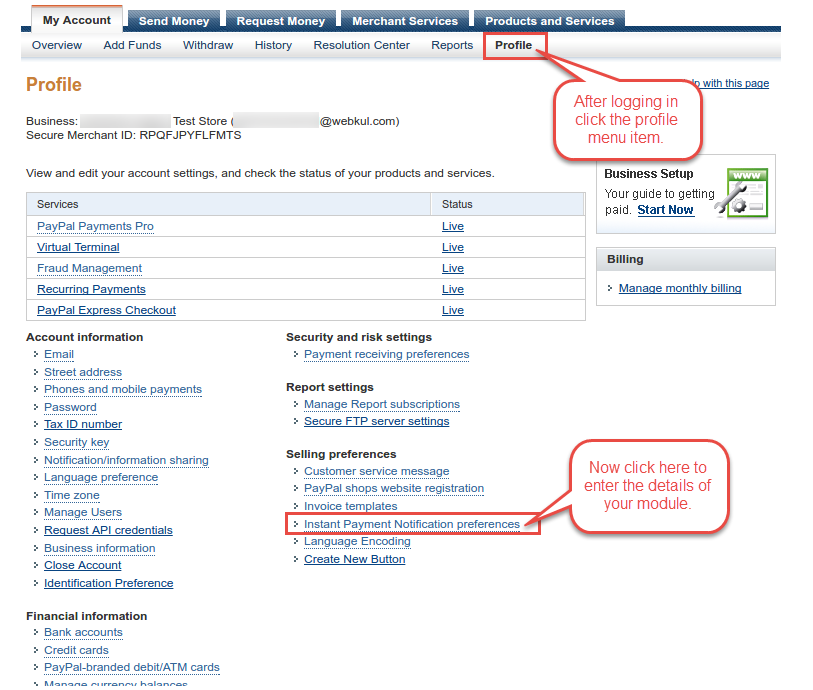
Task: Open Security key settings
Action: (x=77, y=442)
